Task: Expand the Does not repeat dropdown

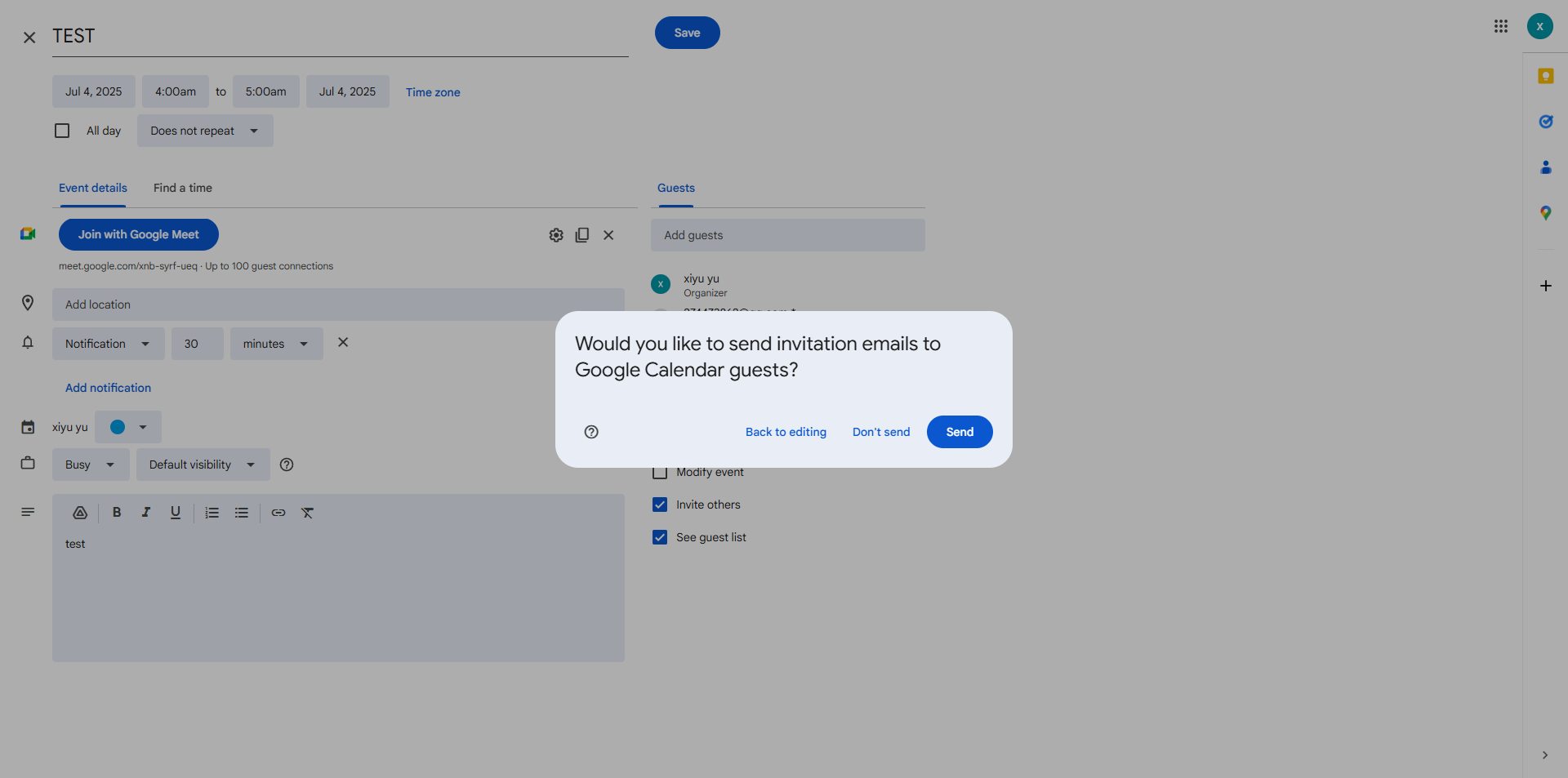Action: pos(205,131)
